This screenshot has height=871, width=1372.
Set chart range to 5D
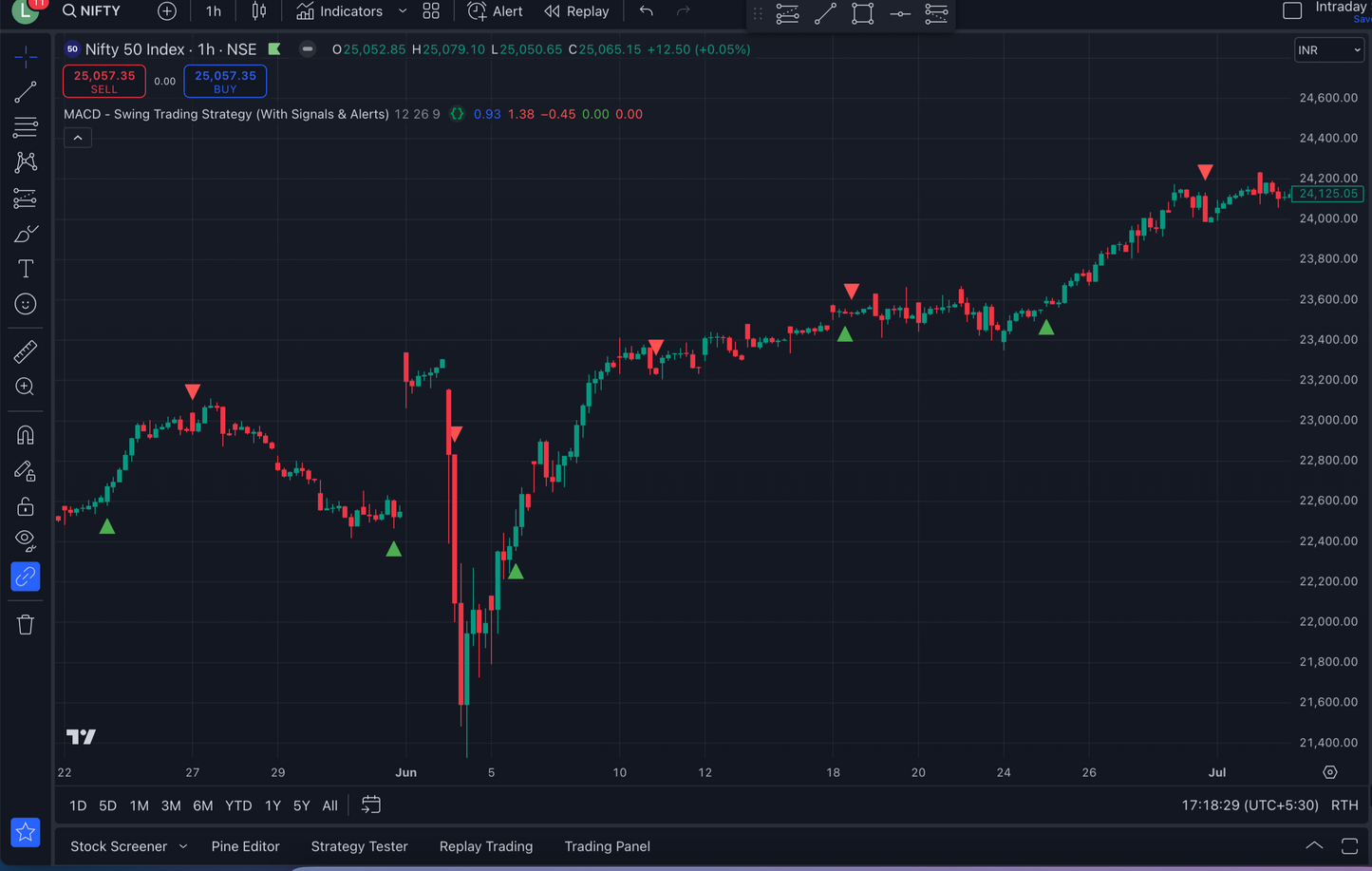(108, 805)
